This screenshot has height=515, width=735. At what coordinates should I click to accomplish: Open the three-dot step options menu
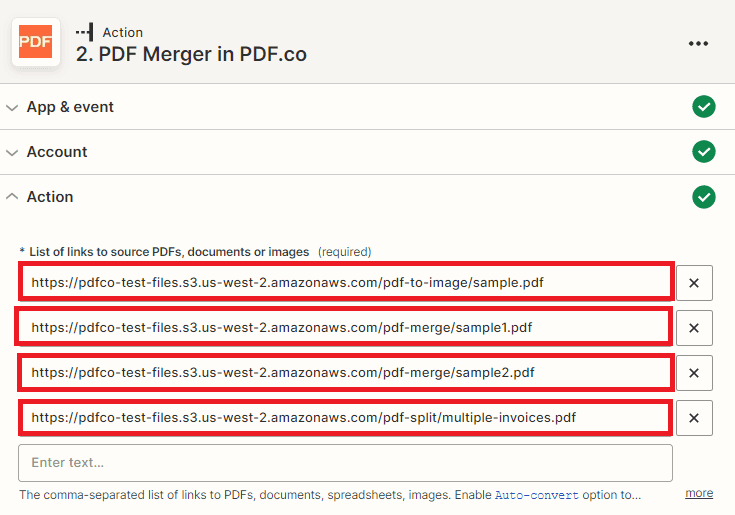tap(698, 43)
